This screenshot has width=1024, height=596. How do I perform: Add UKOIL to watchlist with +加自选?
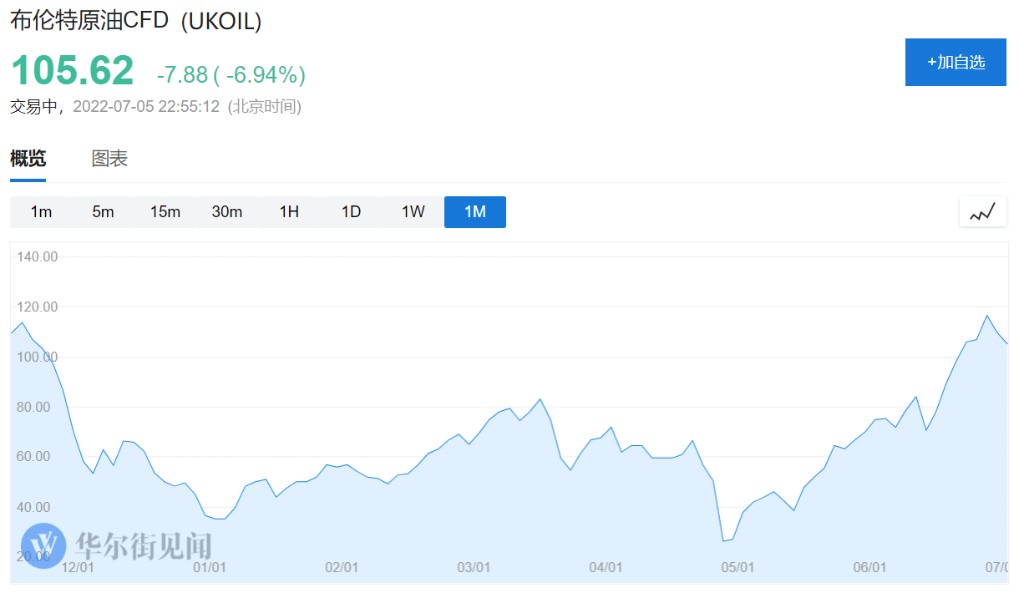click(955, 62)
